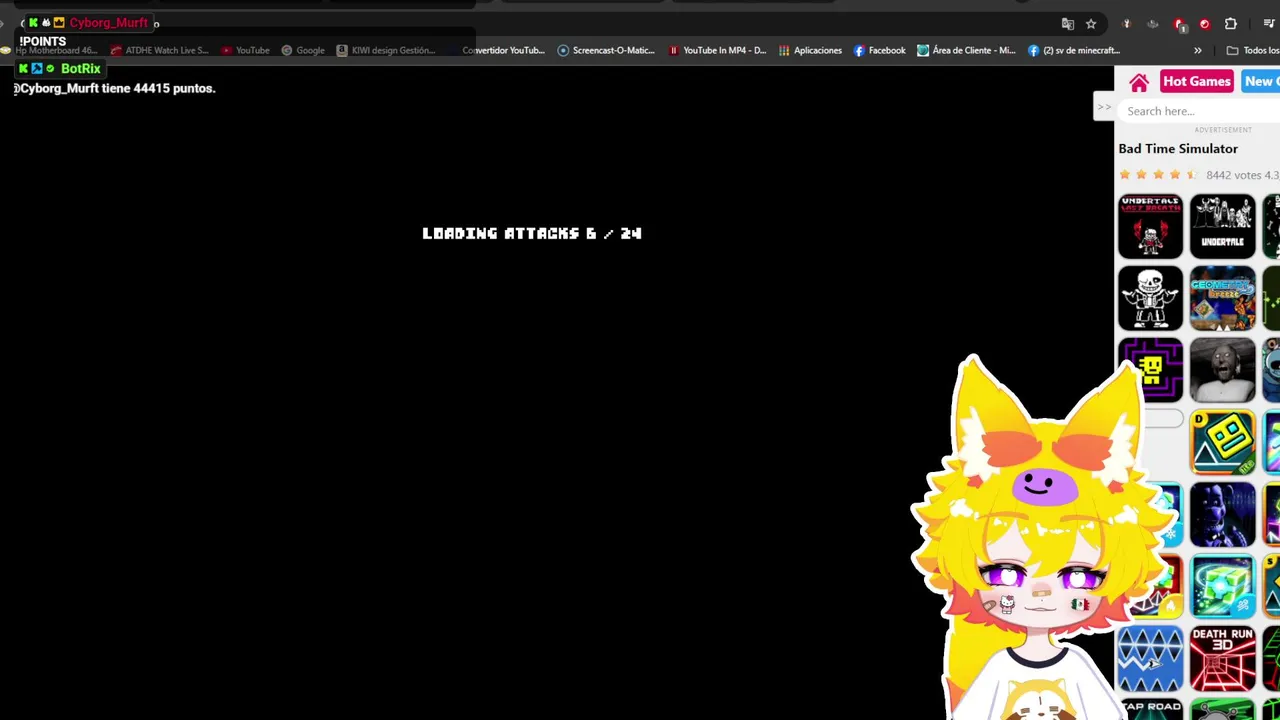Open the Geometry Dash Breeze game thumbnail
Viewport: 1280px width, 720px height.
[1222, 298]
